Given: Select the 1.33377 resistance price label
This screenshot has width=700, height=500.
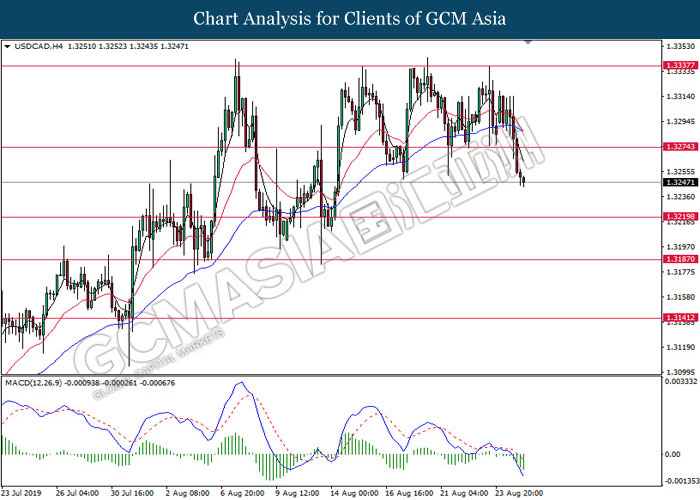Looking at the screenshot, I should 681,65.
